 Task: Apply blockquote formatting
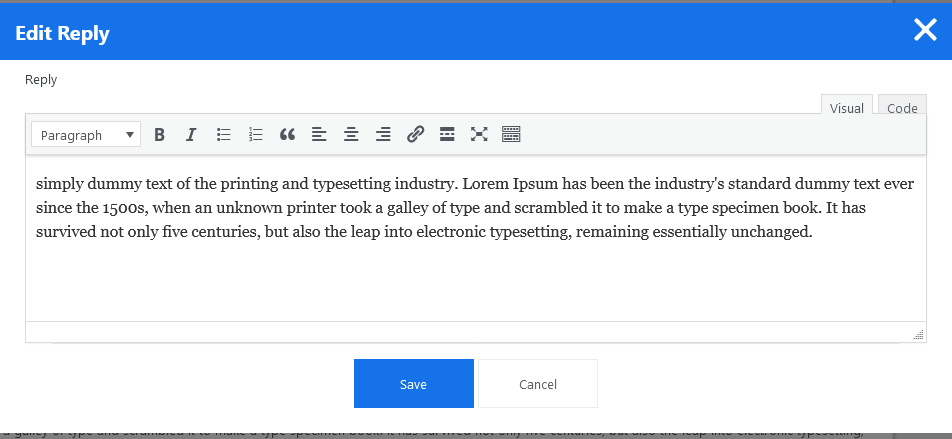(287, 135)
